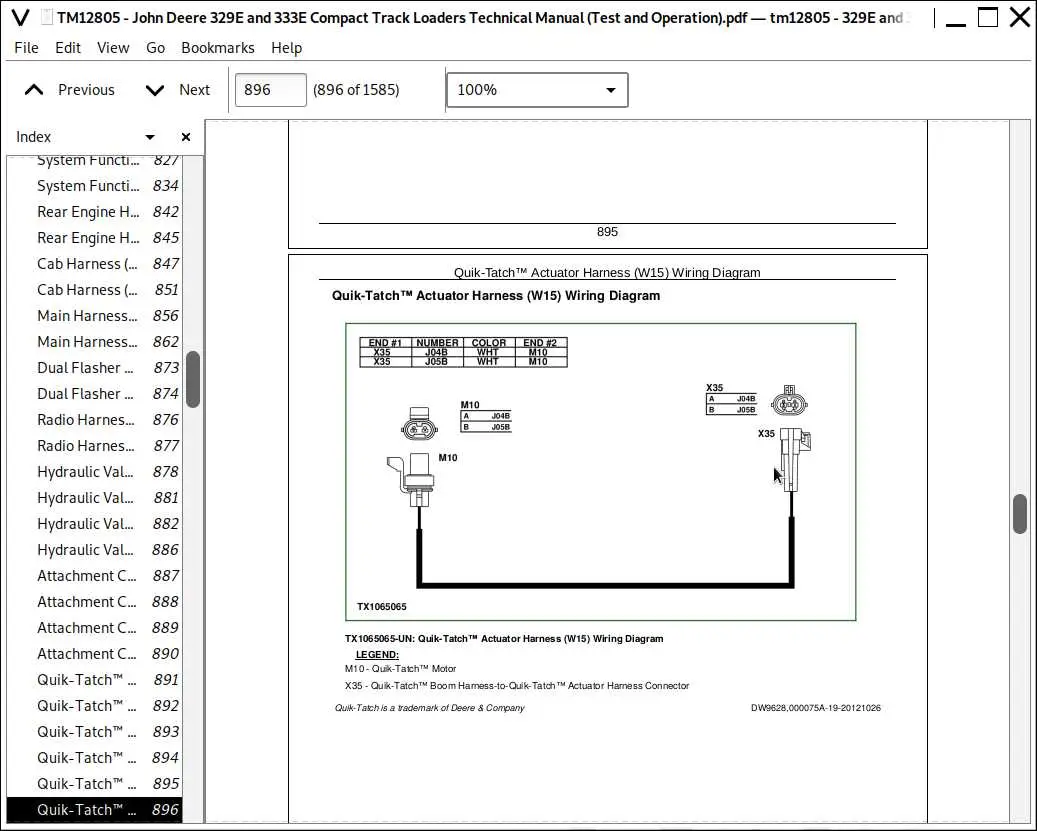Select index entry Hydraulic Val... page 882
This screenshot has width=1037, height=831.
point(94,524)
